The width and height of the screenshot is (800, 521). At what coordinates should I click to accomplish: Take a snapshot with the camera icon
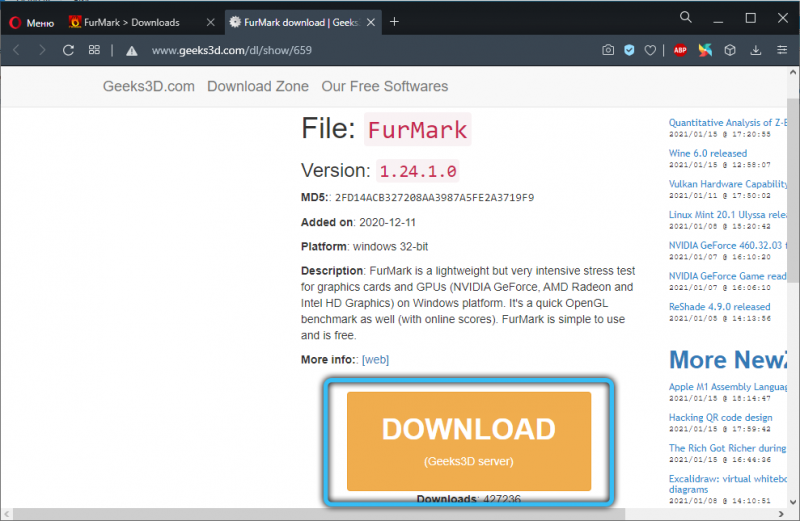(x=608, y=50)
